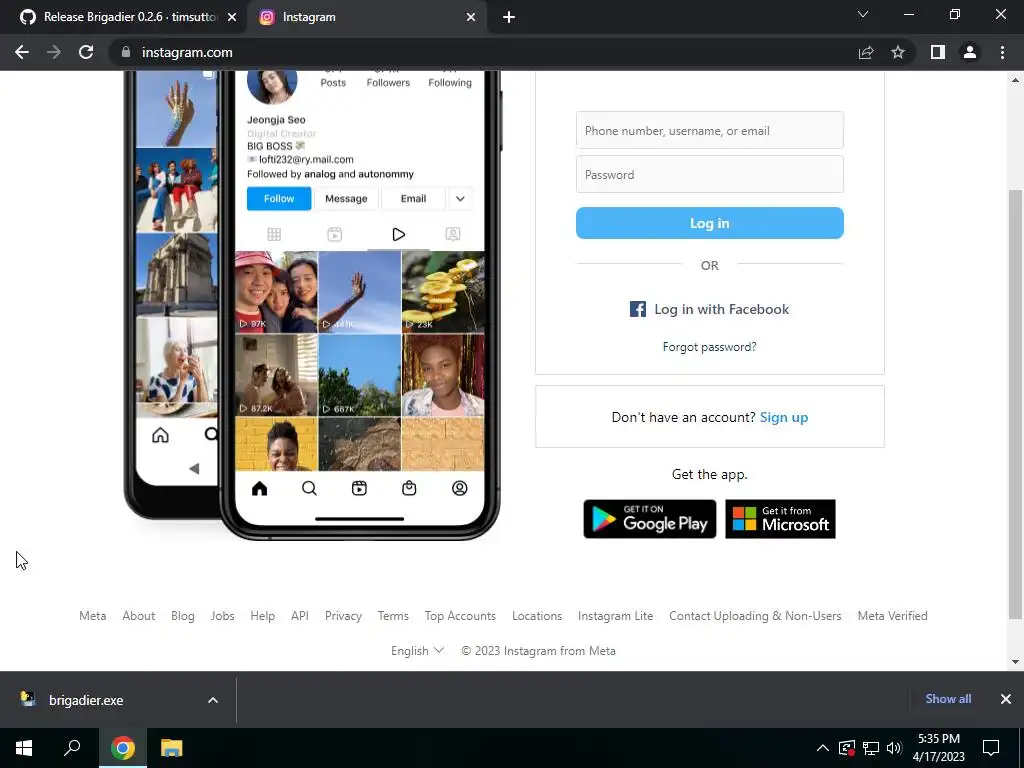Open the Forgot password link
Viewport: 1024px width, 768px height.
pos(709,347)
